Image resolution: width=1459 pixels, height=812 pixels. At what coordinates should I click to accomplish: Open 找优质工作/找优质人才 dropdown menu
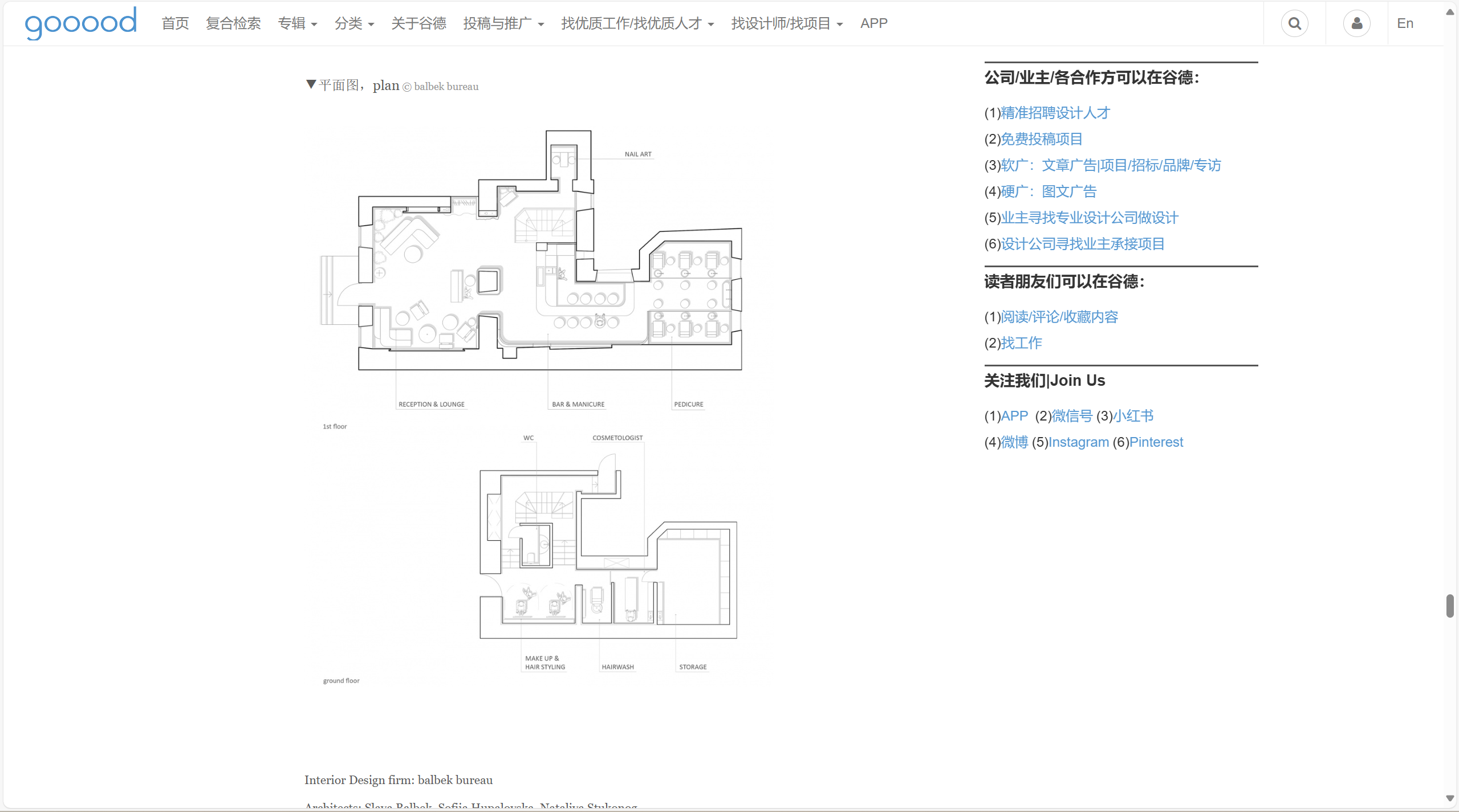pyautogui.click(x=637, y=23)
